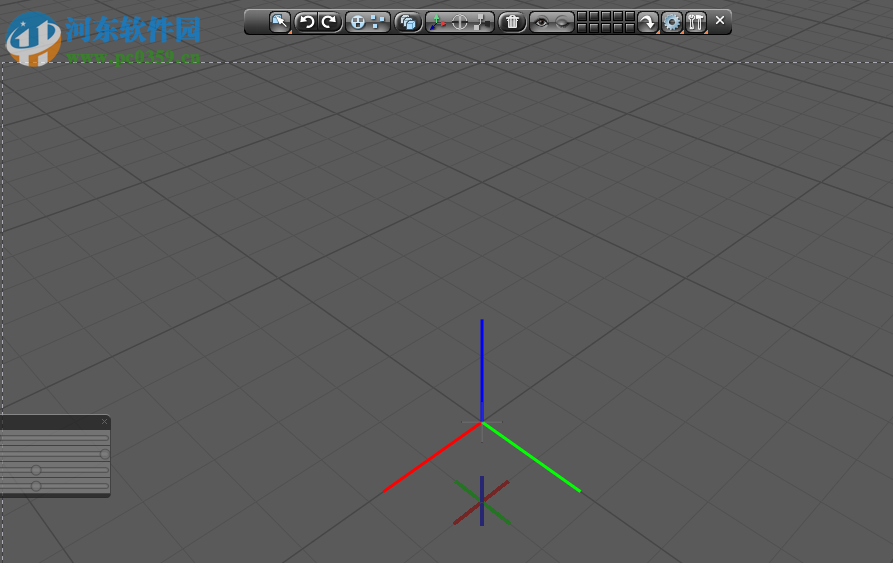Select the circular rotate gizmo tool
Screen dimensions: 893x563
tap(460, 22)
